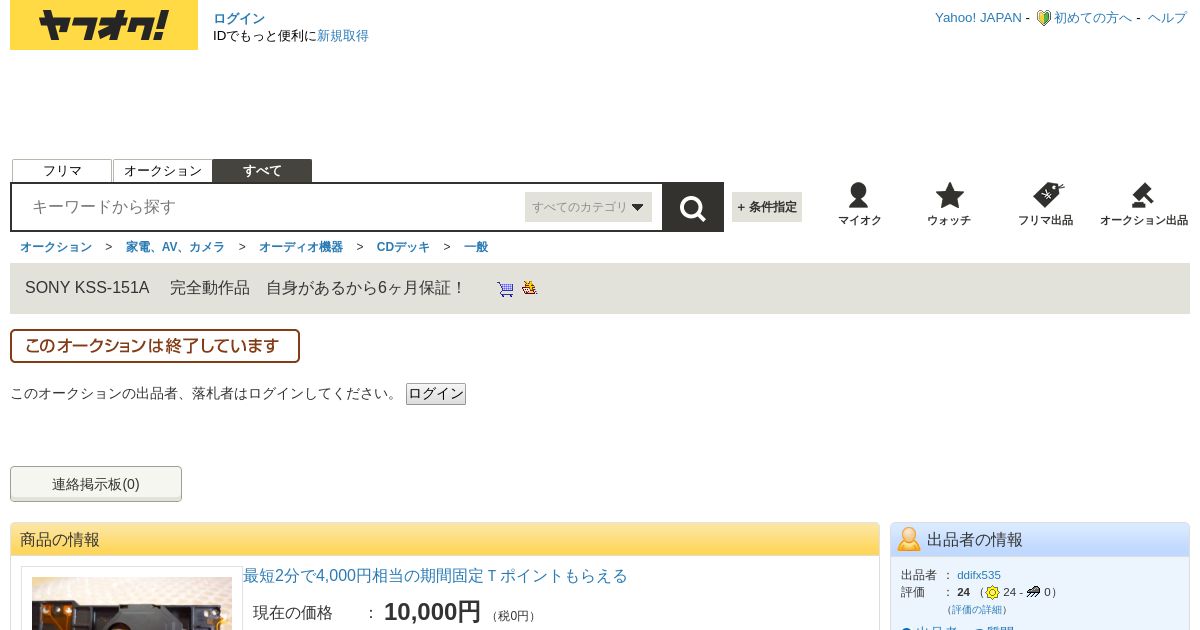Open the 連絡掲示板(0) button
This screenshot has height=630, width=1200.
point(96,484)
